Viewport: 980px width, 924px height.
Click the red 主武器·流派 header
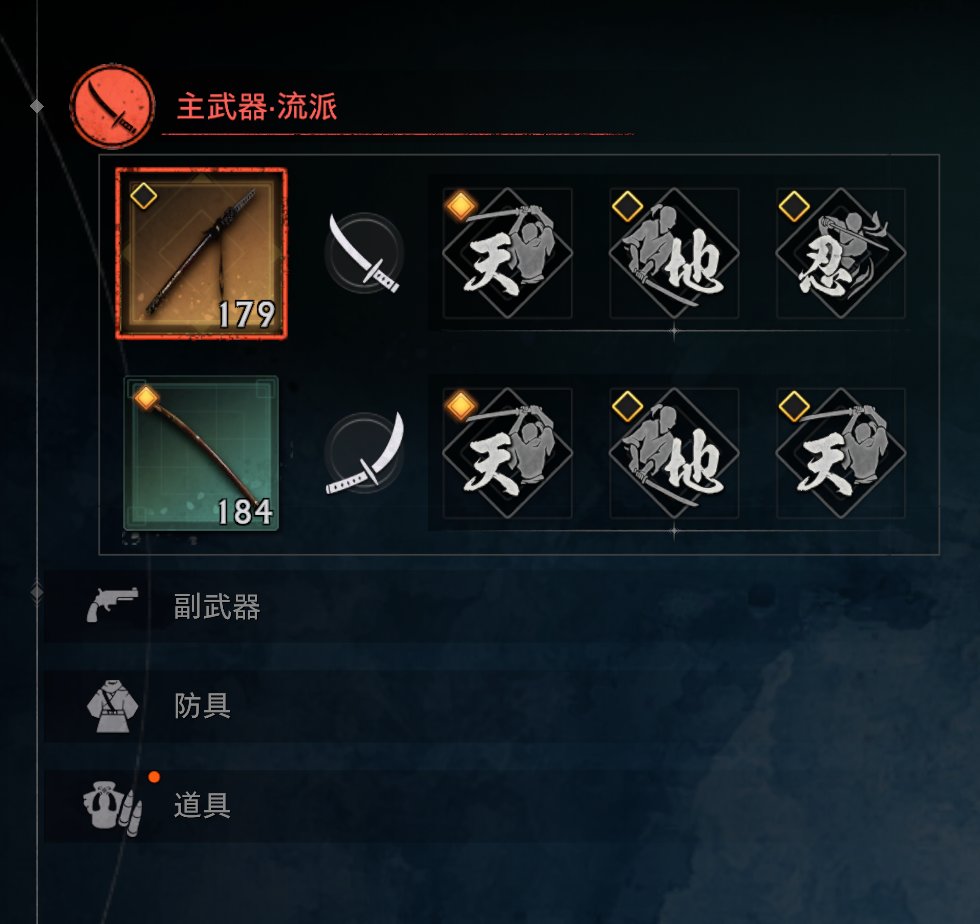pyautogui.click(x=257, y=106)
